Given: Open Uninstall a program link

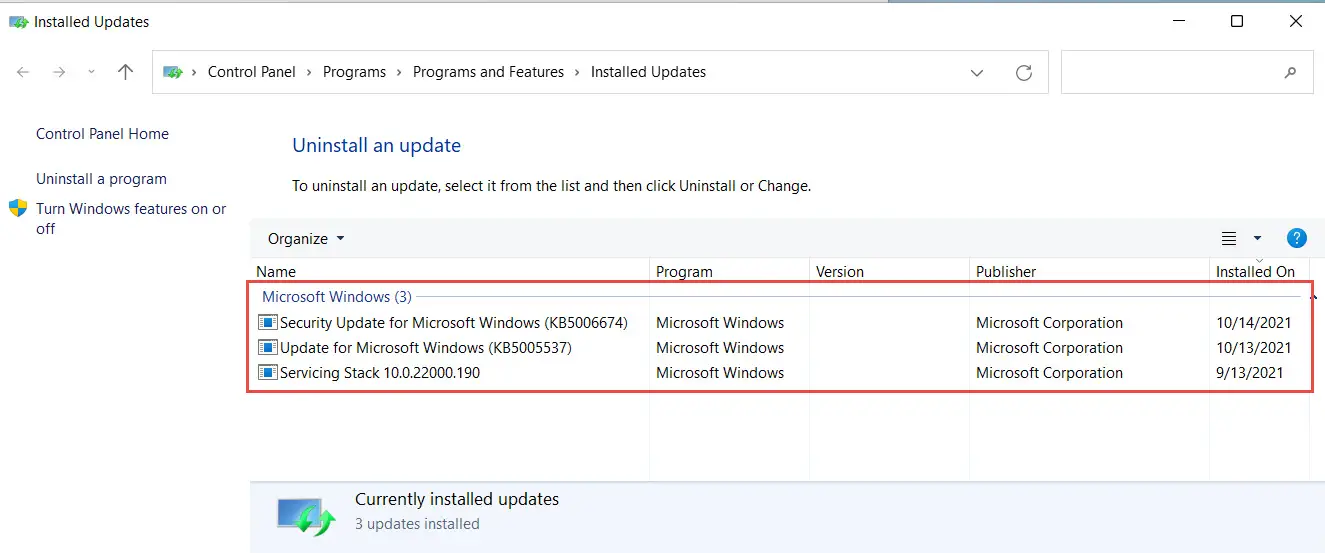Looking at the screenshot, I should 101,179.
